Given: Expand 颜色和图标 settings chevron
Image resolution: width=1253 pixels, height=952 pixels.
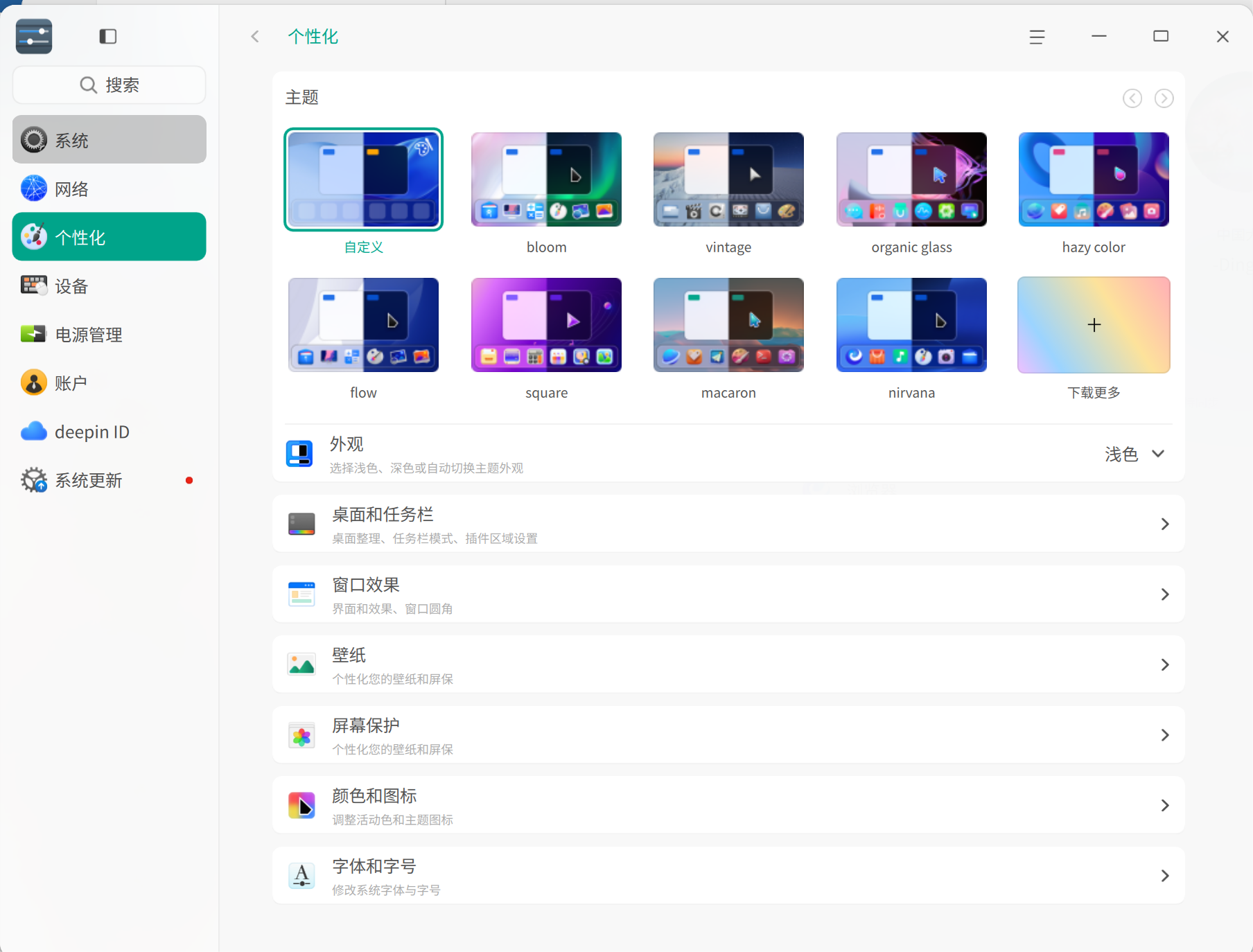Looking at the screenshot, I should pyautogui.click(x=1165, y=805).
